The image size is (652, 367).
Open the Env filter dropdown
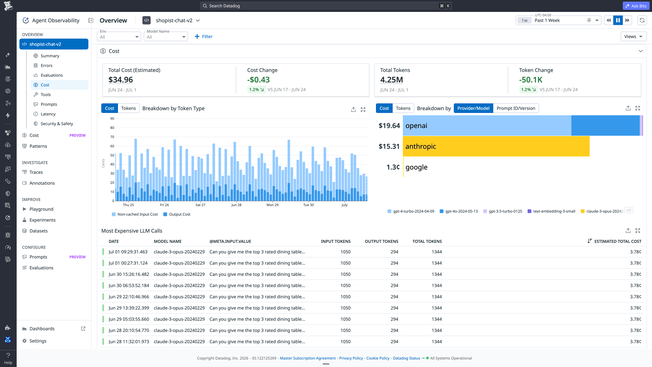[x=119, y=37]
